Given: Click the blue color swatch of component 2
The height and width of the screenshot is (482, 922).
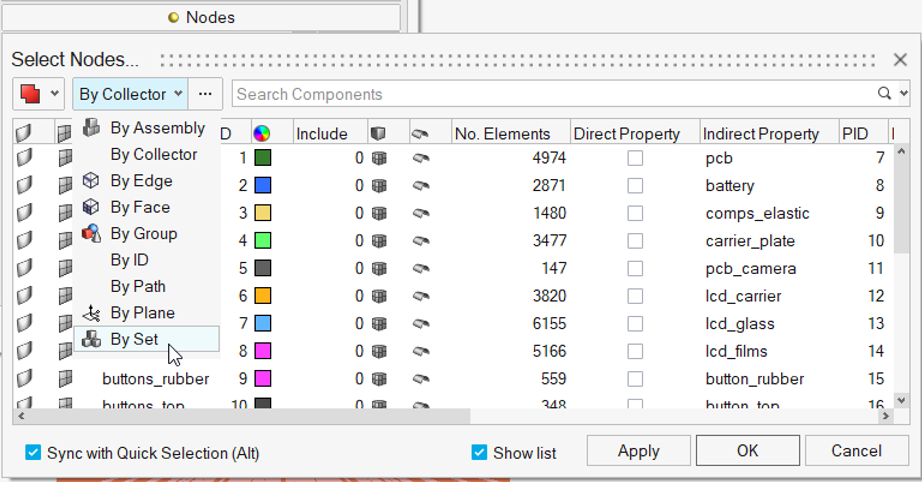Looking at the screenshot, I should click(x=263, y=185).
